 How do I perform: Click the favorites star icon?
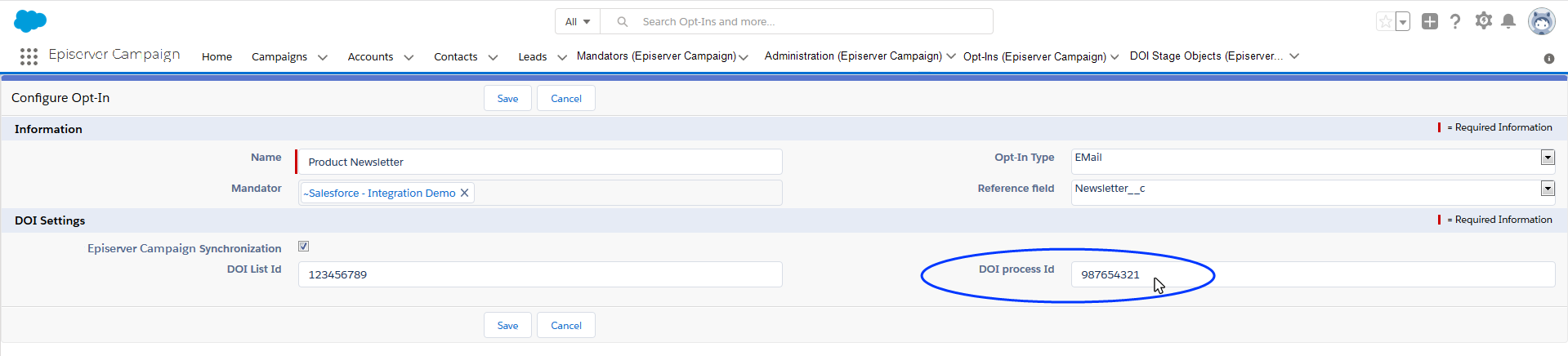tap(1385, 22)
